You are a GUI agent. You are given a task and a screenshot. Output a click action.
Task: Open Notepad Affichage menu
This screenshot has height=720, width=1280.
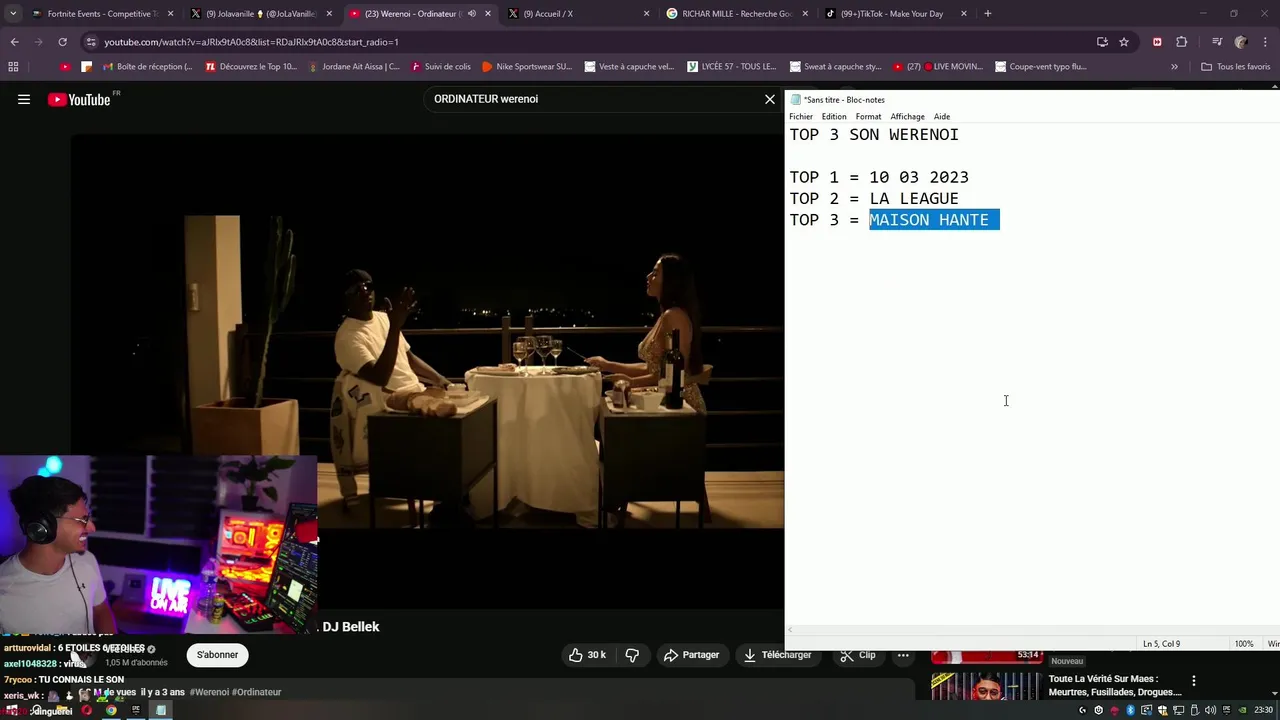point(907,117)
